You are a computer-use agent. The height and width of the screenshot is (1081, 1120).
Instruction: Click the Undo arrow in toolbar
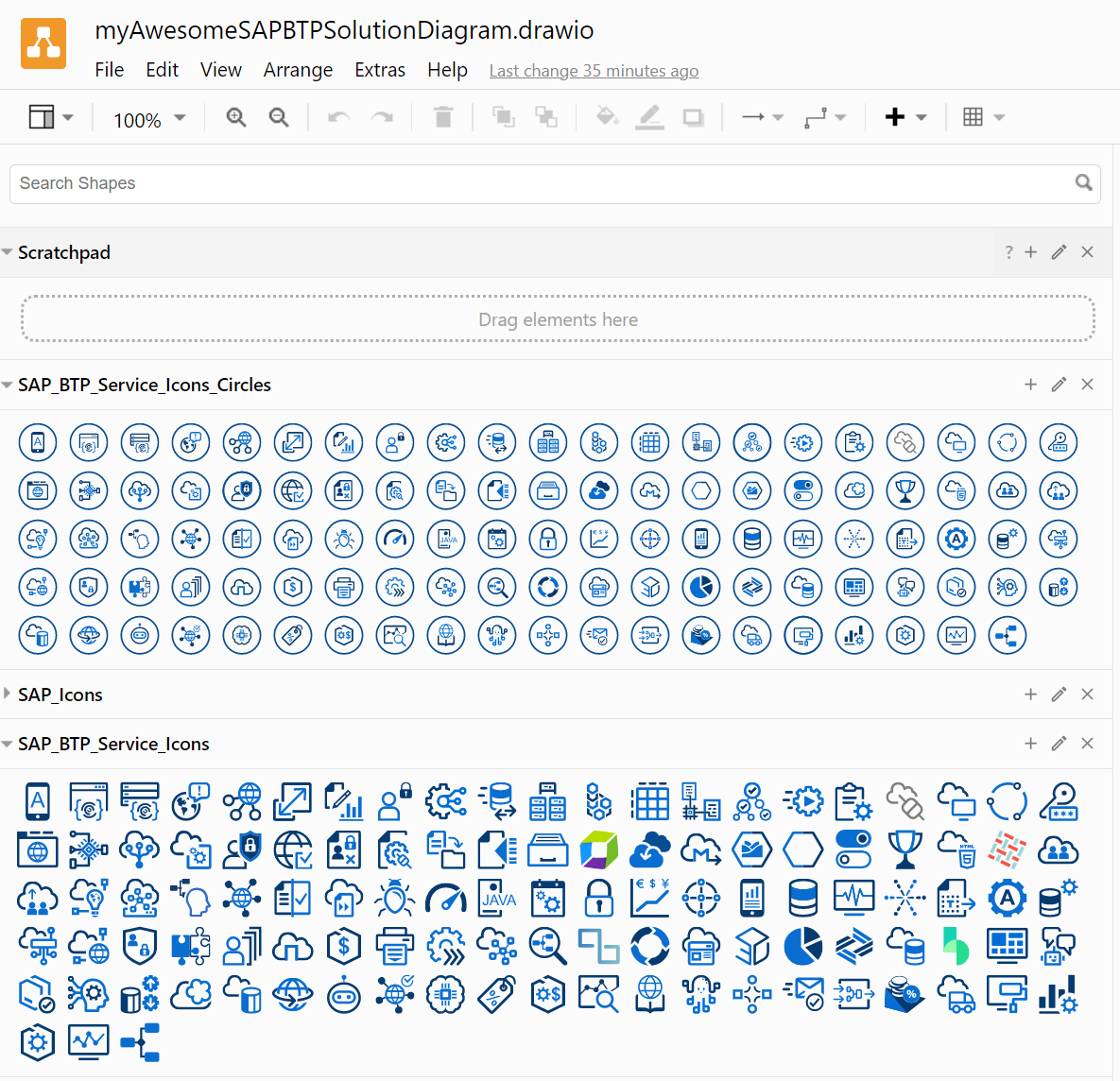(338, 117)
